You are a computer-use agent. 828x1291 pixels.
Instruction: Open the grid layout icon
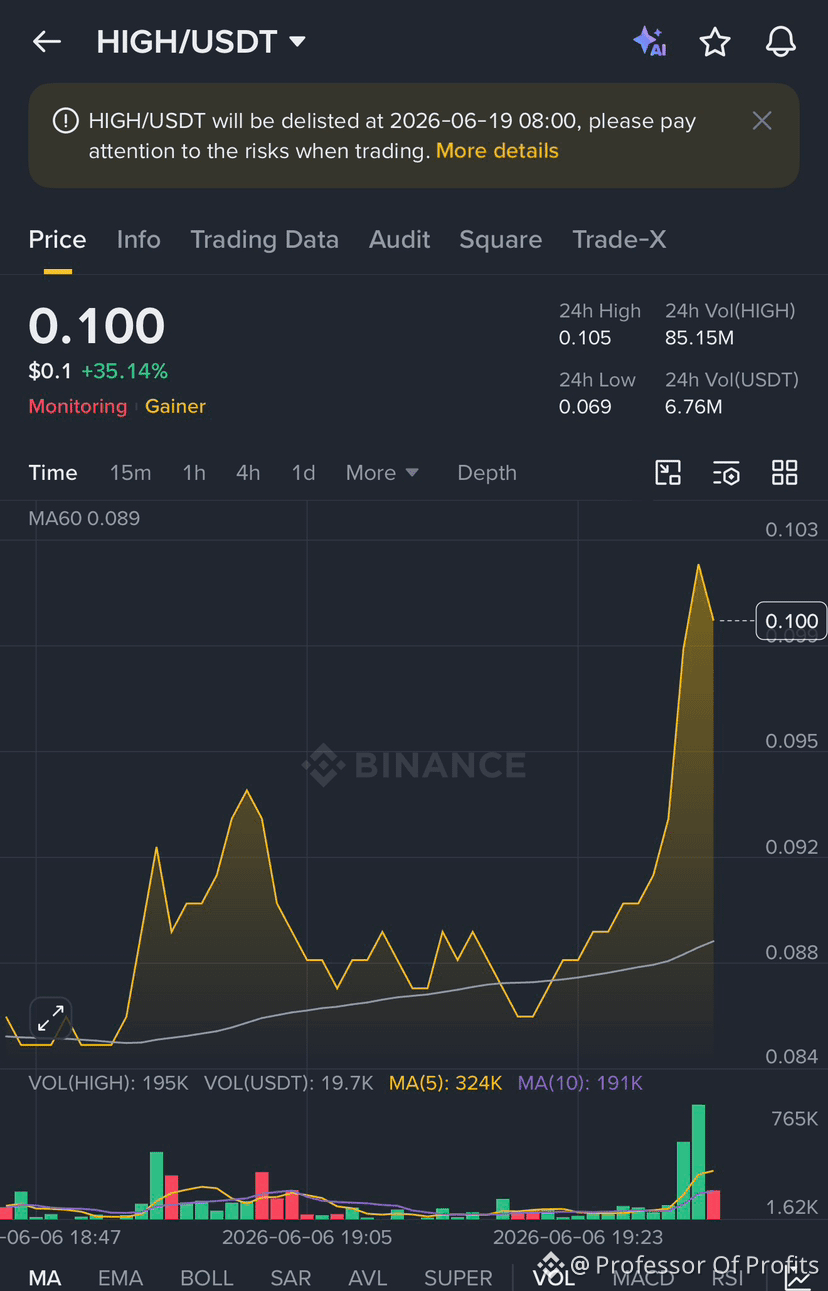point(785,473)
